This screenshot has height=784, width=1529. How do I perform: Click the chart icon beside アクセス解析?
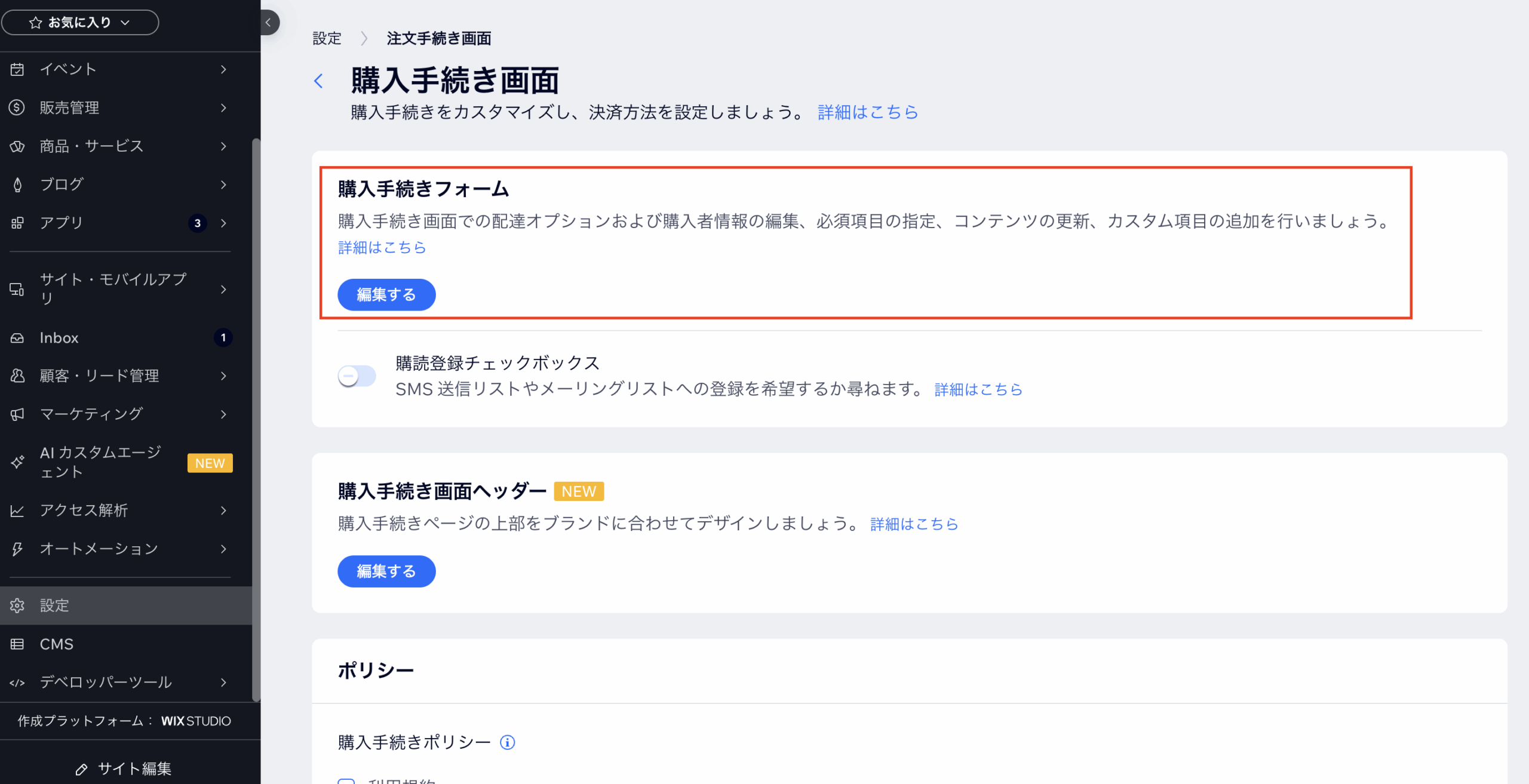pyautogui.click(x=17, y=511)
